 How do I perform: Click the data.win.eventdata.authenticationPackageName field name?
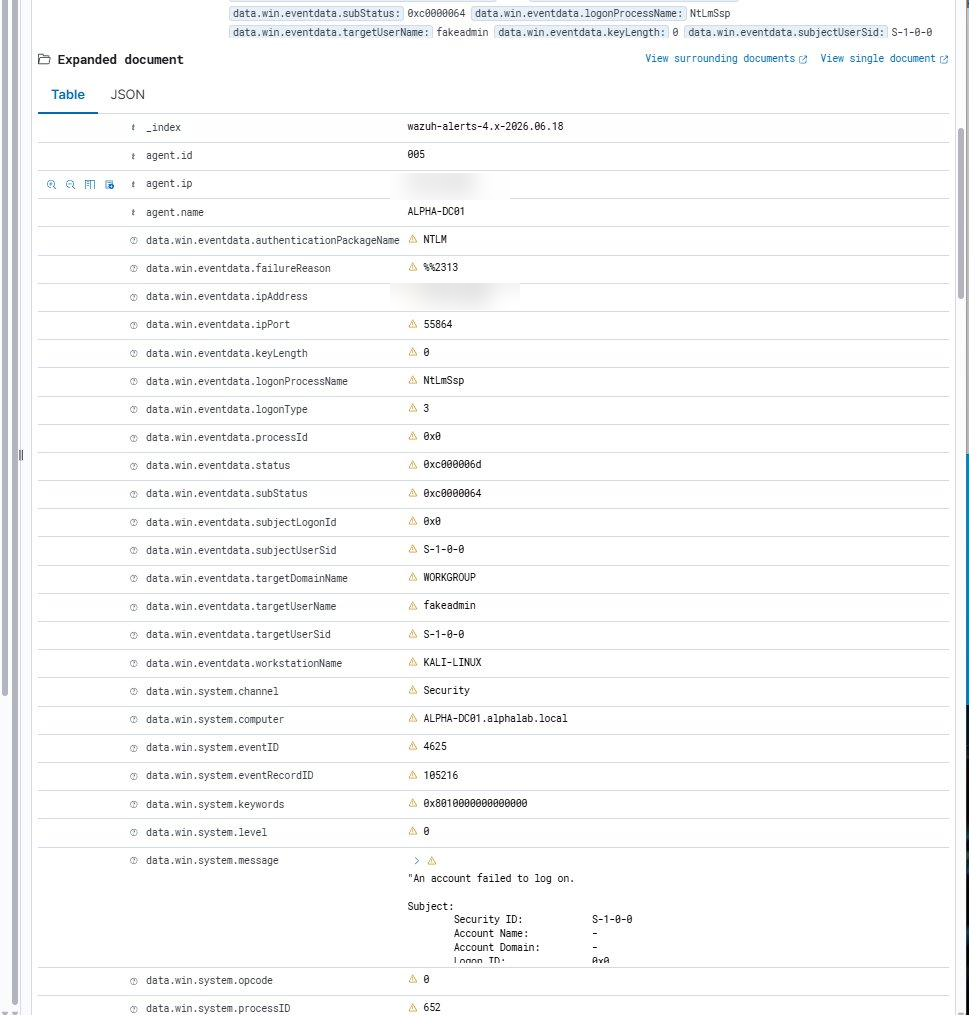[x=272, y=240]
